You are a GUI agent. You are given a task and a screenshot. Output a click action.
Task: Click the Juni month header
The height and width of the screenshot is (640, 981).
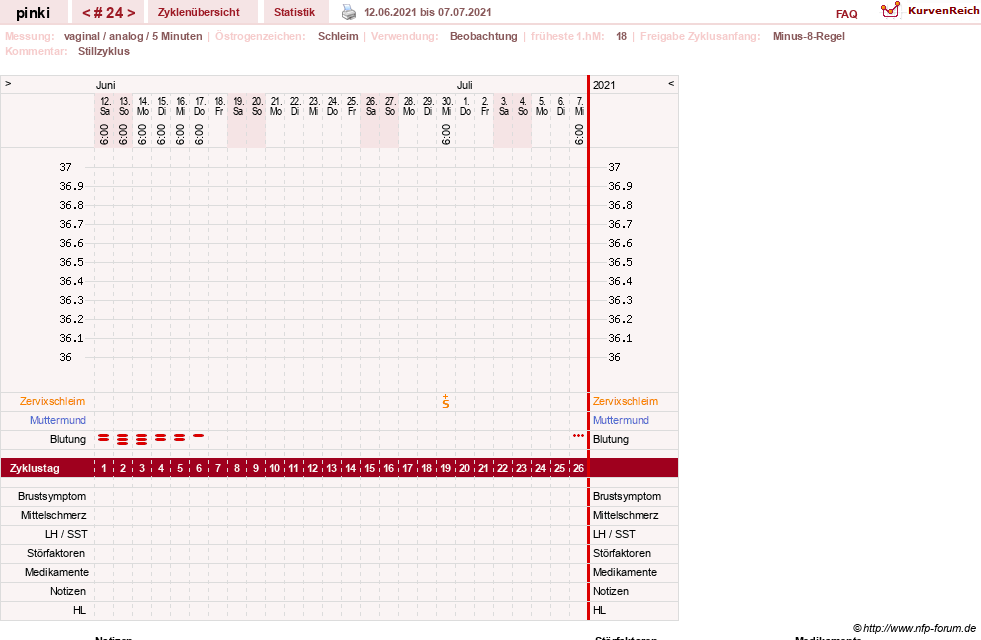pos(105,85)
